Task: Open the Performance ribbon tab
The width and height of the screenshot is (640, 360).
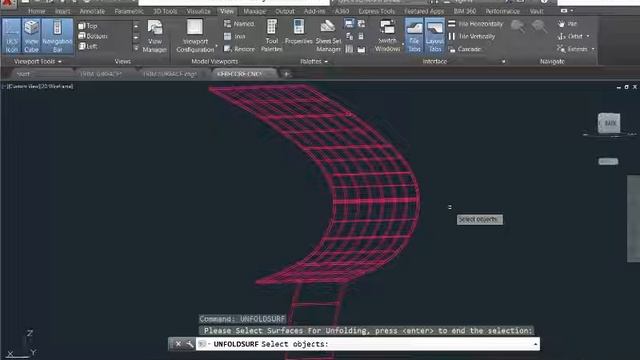Action: 502,11
